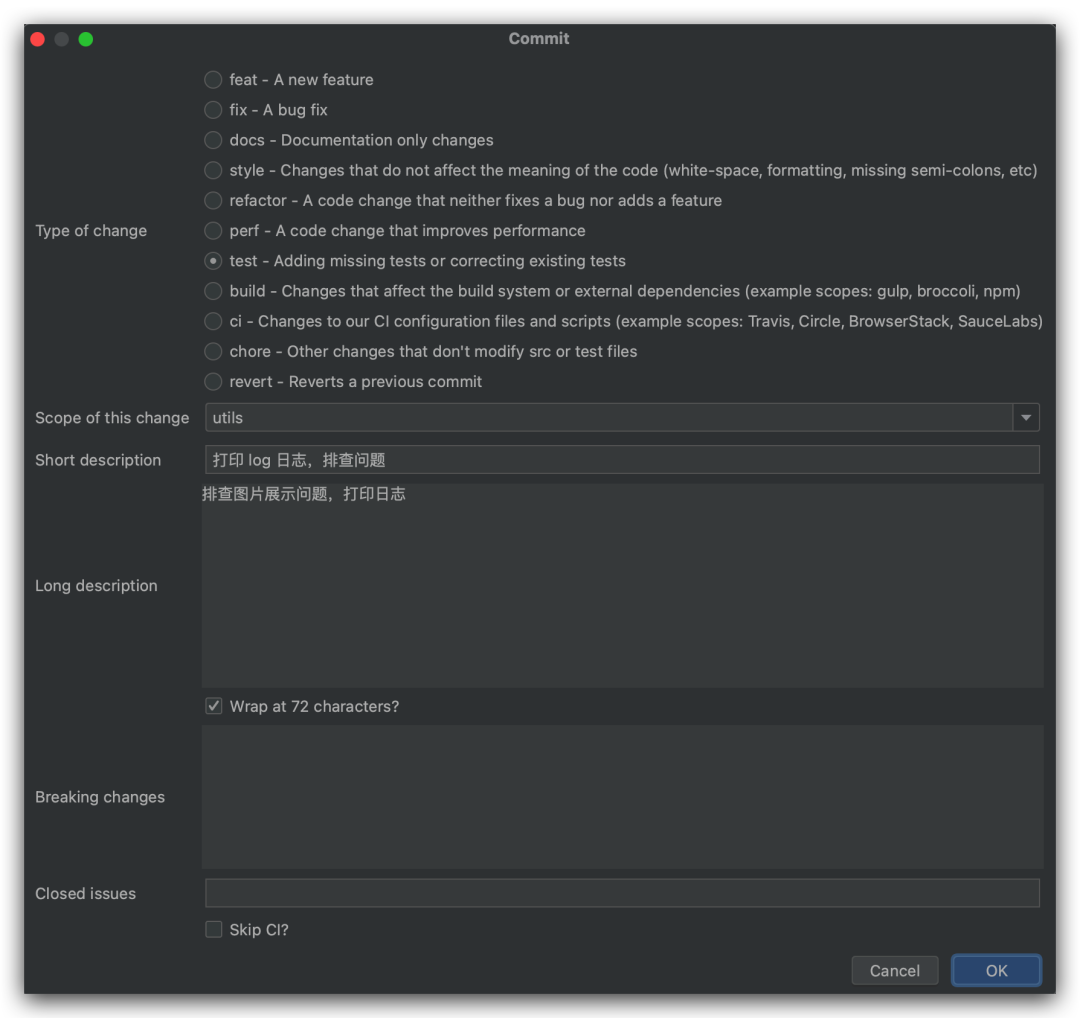This screenshot has width=1080, height=1018.
Task: Click into the Short description field
Action: coord(620,459)
